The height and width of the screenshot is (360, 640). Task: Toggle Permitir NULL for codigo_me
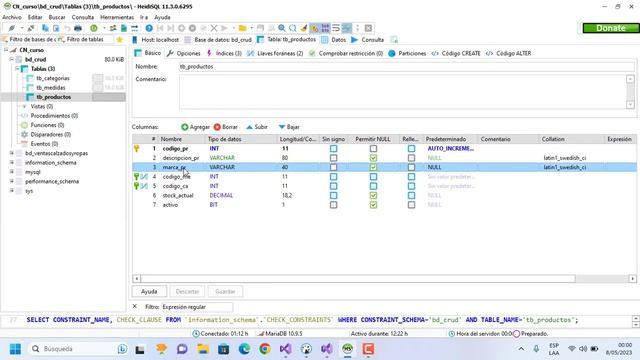373,177
